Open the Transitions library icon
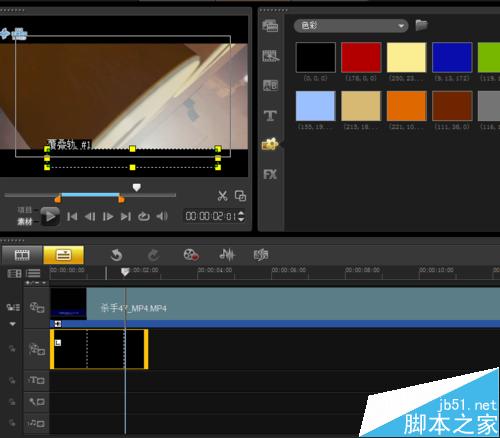Image resolution: width=500 pixels, height=438 pixels. coord(270,56)
